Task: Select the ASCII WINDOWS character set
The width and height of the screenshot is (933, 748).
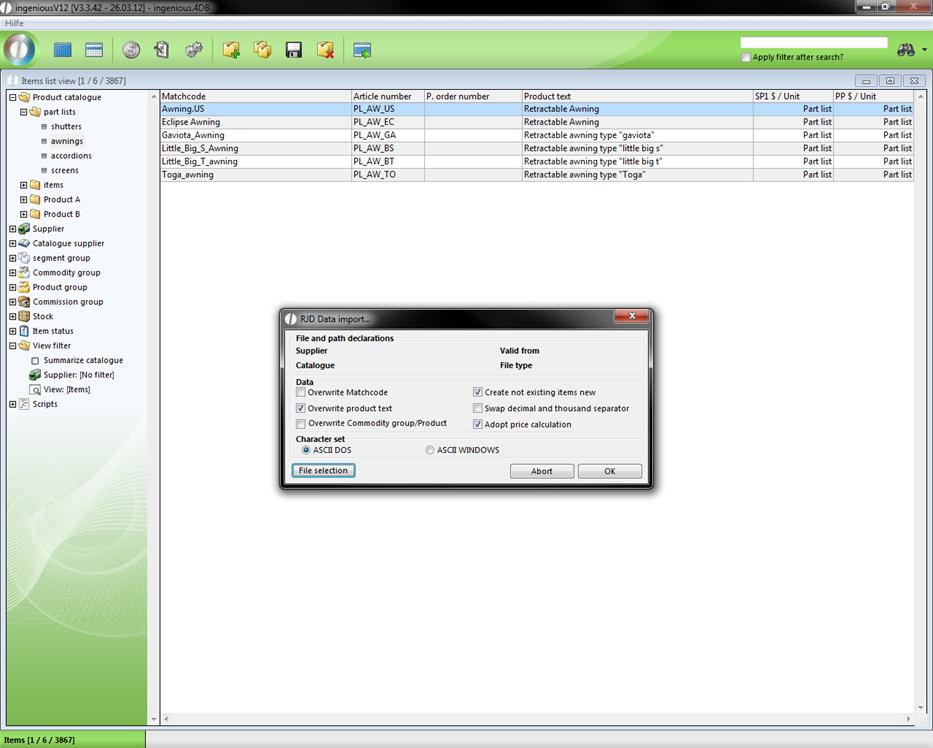Action: (x=430, y=450)
